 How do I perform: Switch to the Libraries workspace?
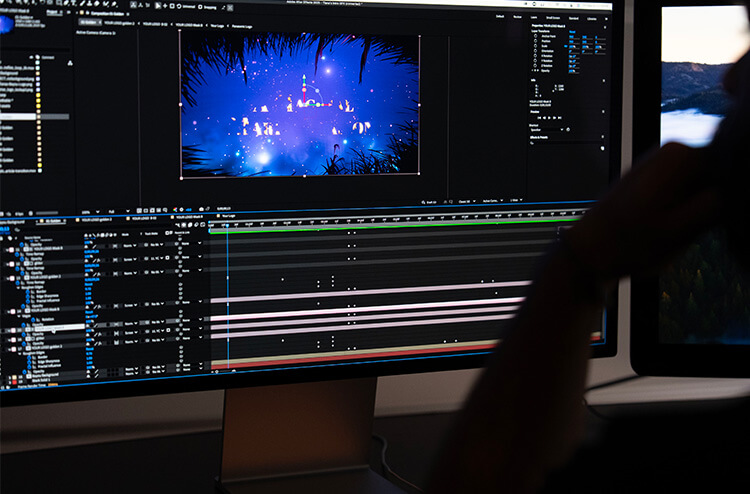(592, 19)
